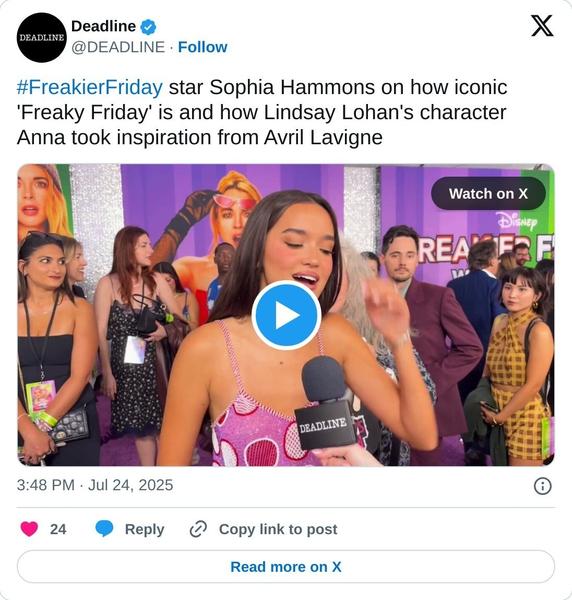Click the Reply text label
The image size is (572, 600).
click(145, 529)
